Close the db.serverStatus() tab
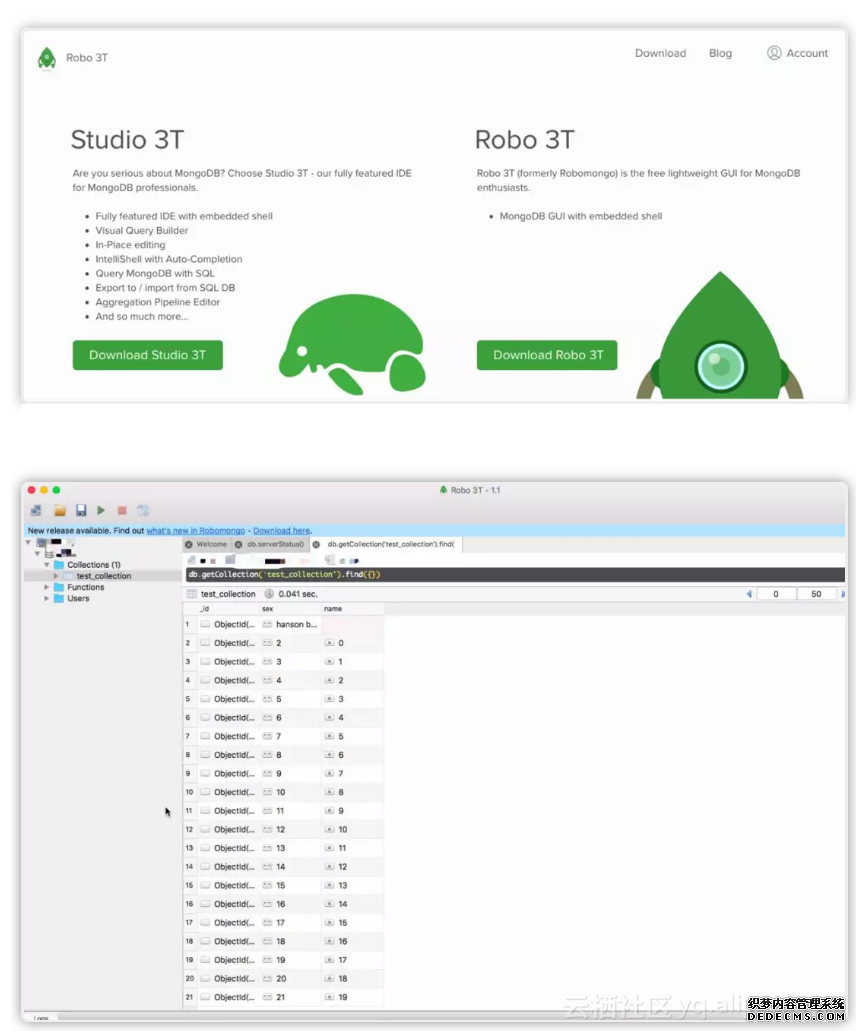This screenshot has height=1031, width=856. (x=238, y=544)
